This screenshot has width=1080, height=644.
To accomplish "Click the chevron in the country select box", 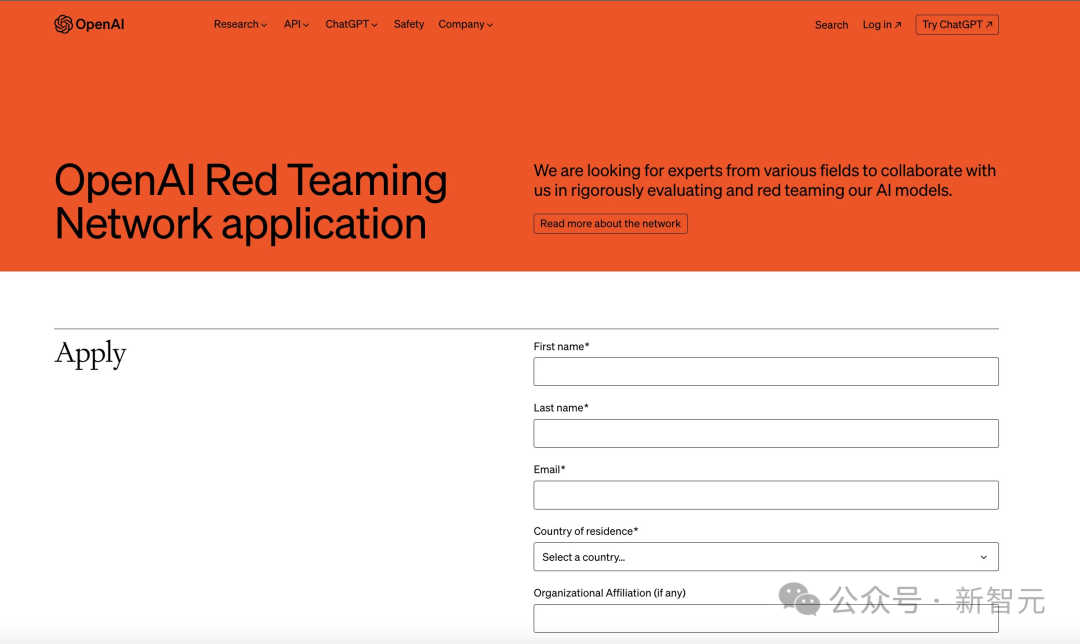I will (983, 557).
